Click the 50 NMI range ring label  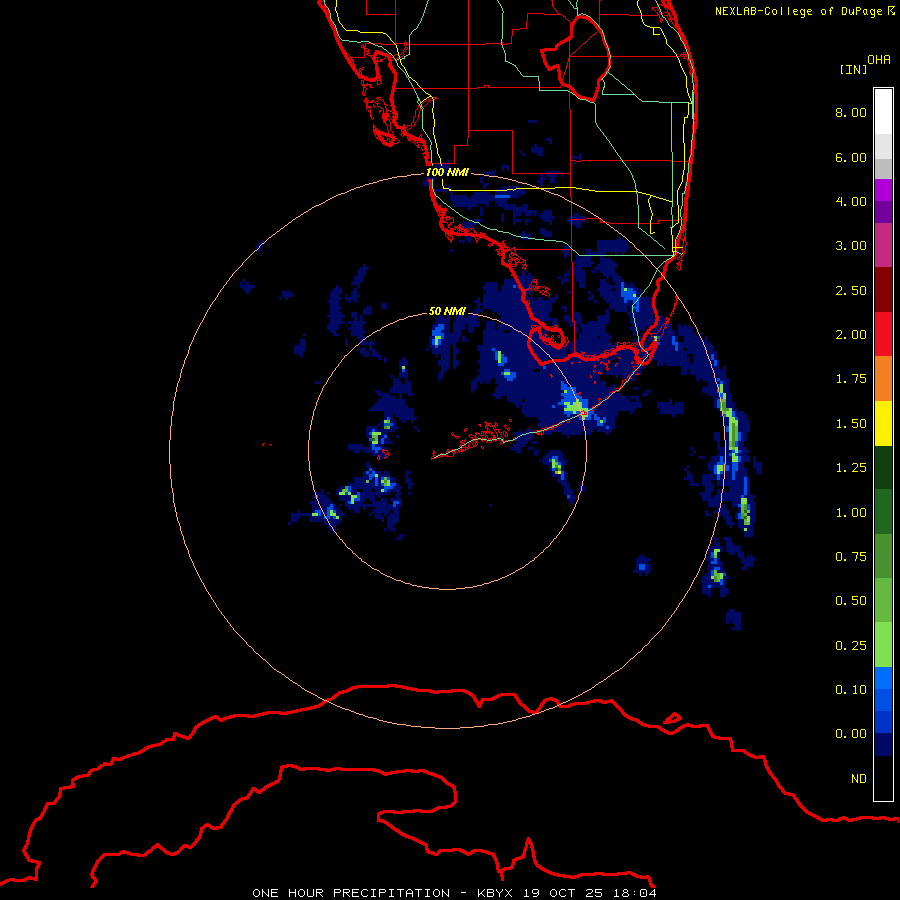pos(447,312)
